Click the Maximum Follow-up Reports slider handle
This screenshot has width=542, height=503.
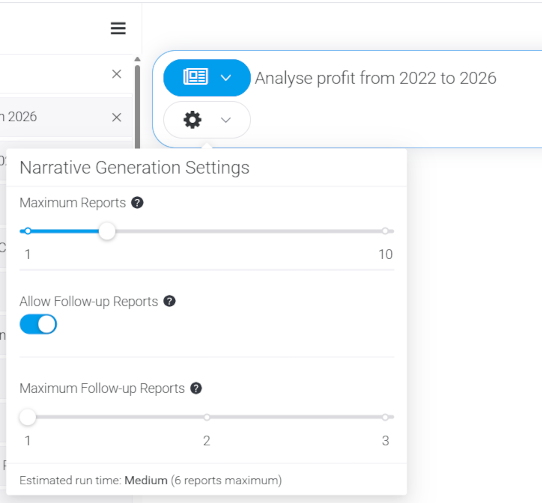28,417
